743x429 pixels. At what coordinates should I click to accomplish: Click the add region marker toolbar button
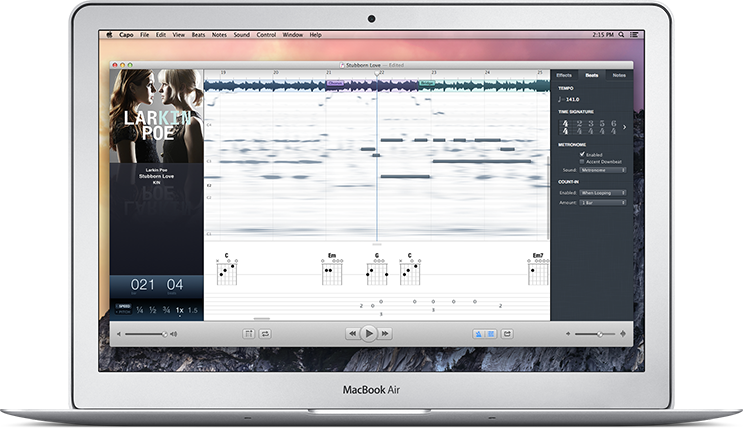coord(249,334)
